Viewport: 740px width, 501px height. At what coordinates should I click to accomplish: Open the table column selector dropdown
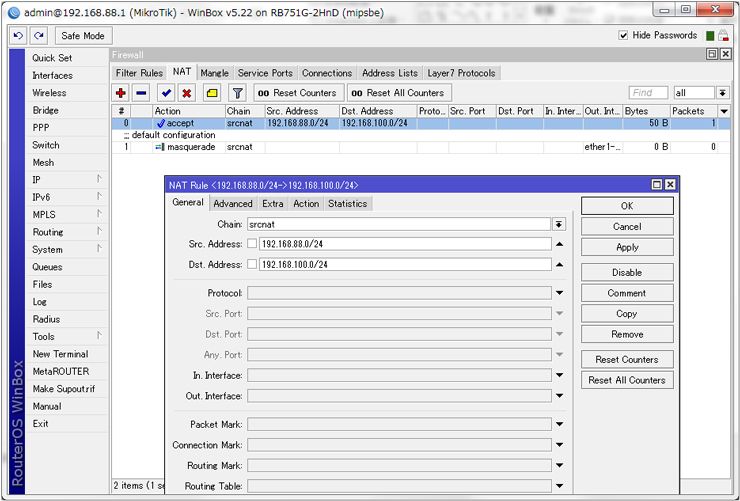(x=724, y=111)
